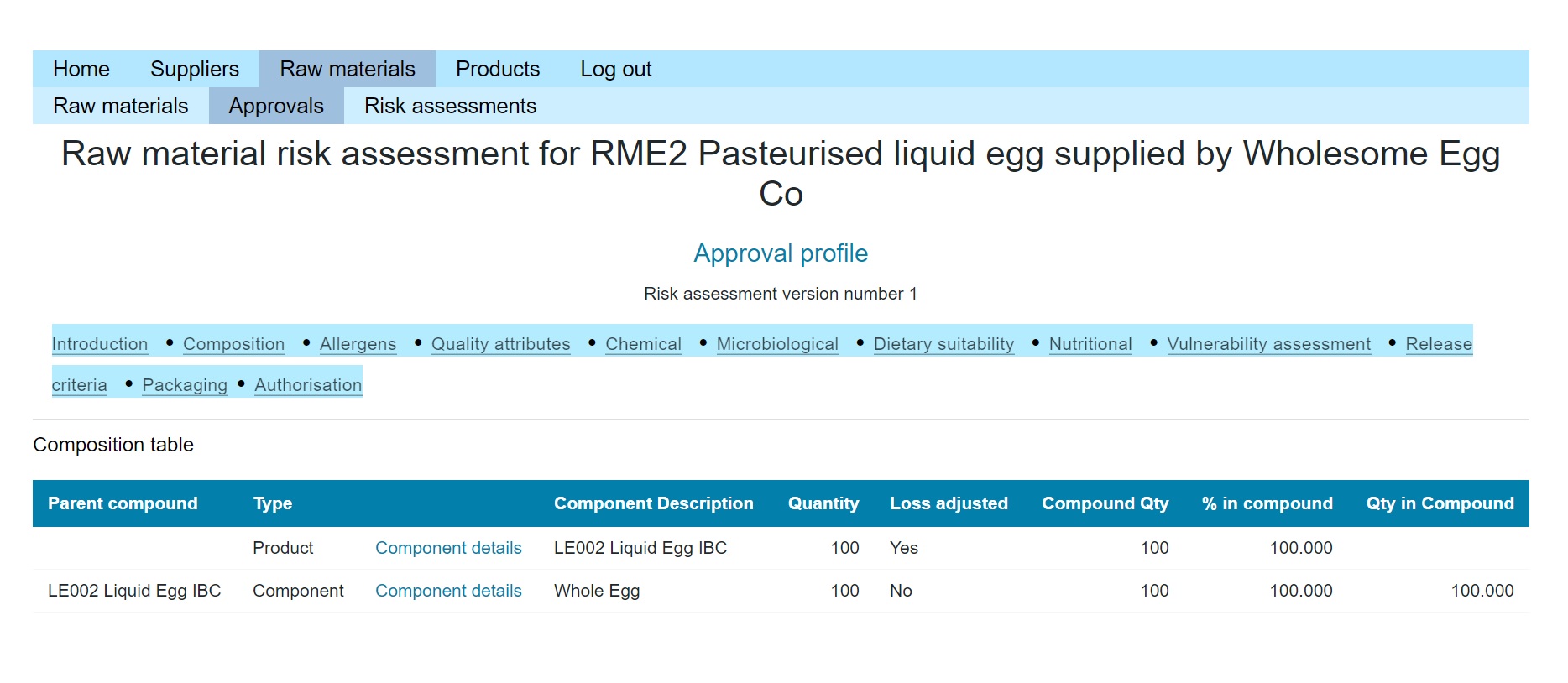
Task: Click the No loss adjusted value
Action: [901, 591]
